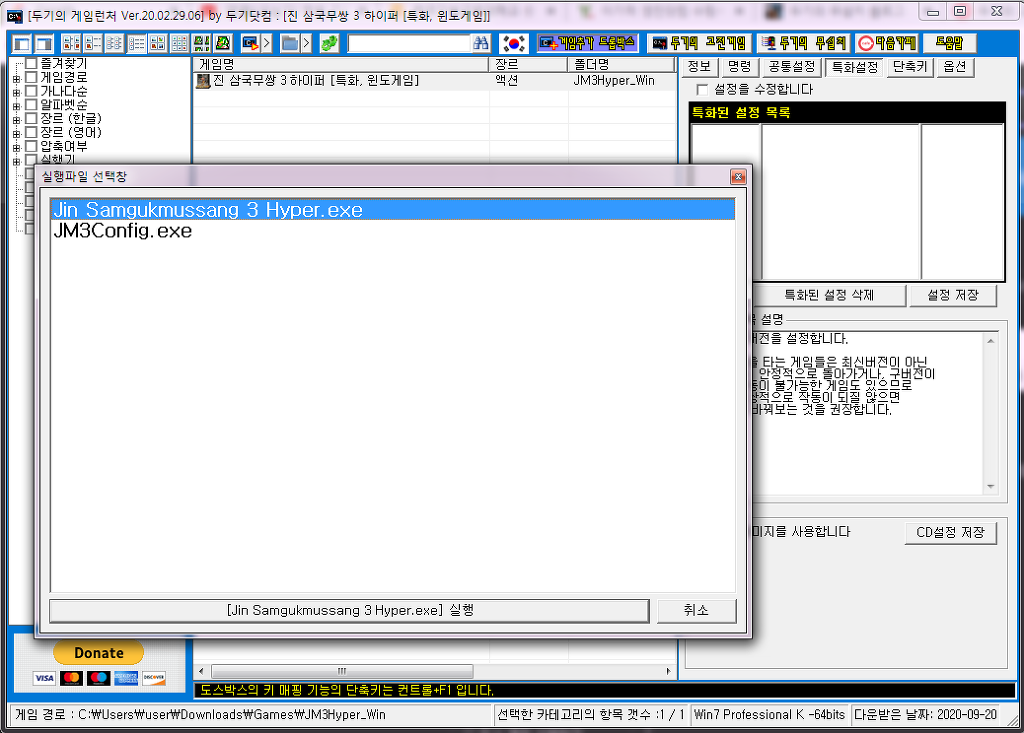Open the 게임추가 드롭박스 toolbar button
This screenshot has height=733, width=1024.
[x=587, y=43]
